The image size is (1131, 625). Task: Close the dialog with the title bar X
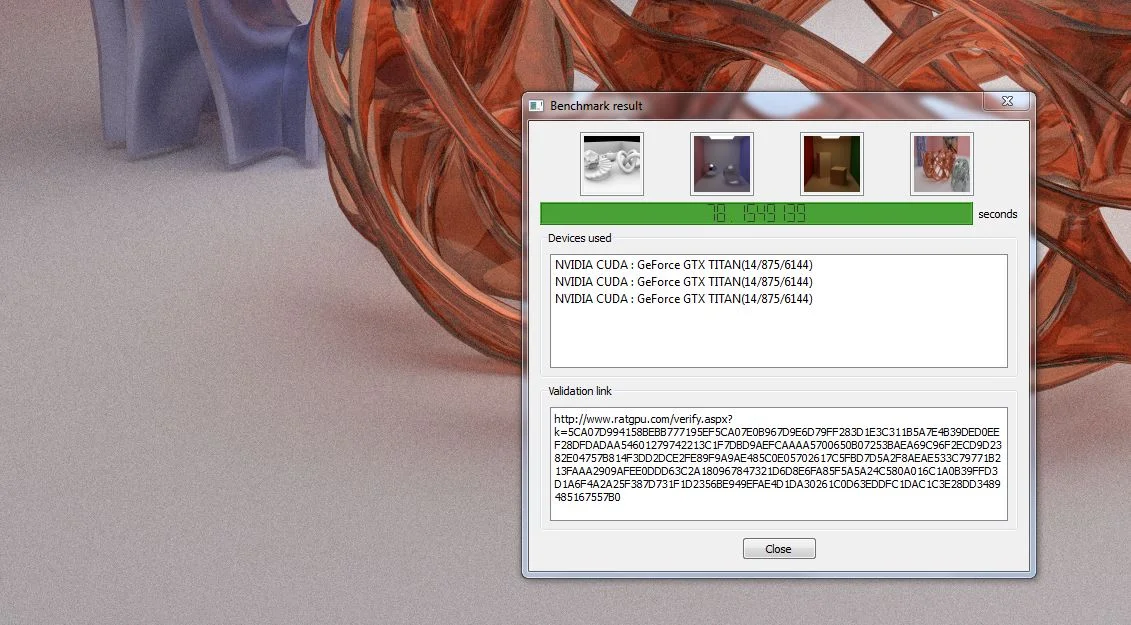tap(1007, 102)
